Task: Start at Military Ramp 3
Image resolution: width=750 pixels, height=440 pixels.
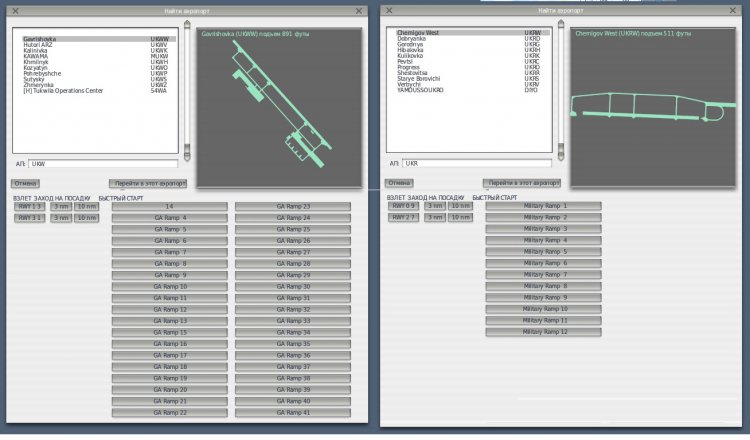Action: tap(543, 229)
